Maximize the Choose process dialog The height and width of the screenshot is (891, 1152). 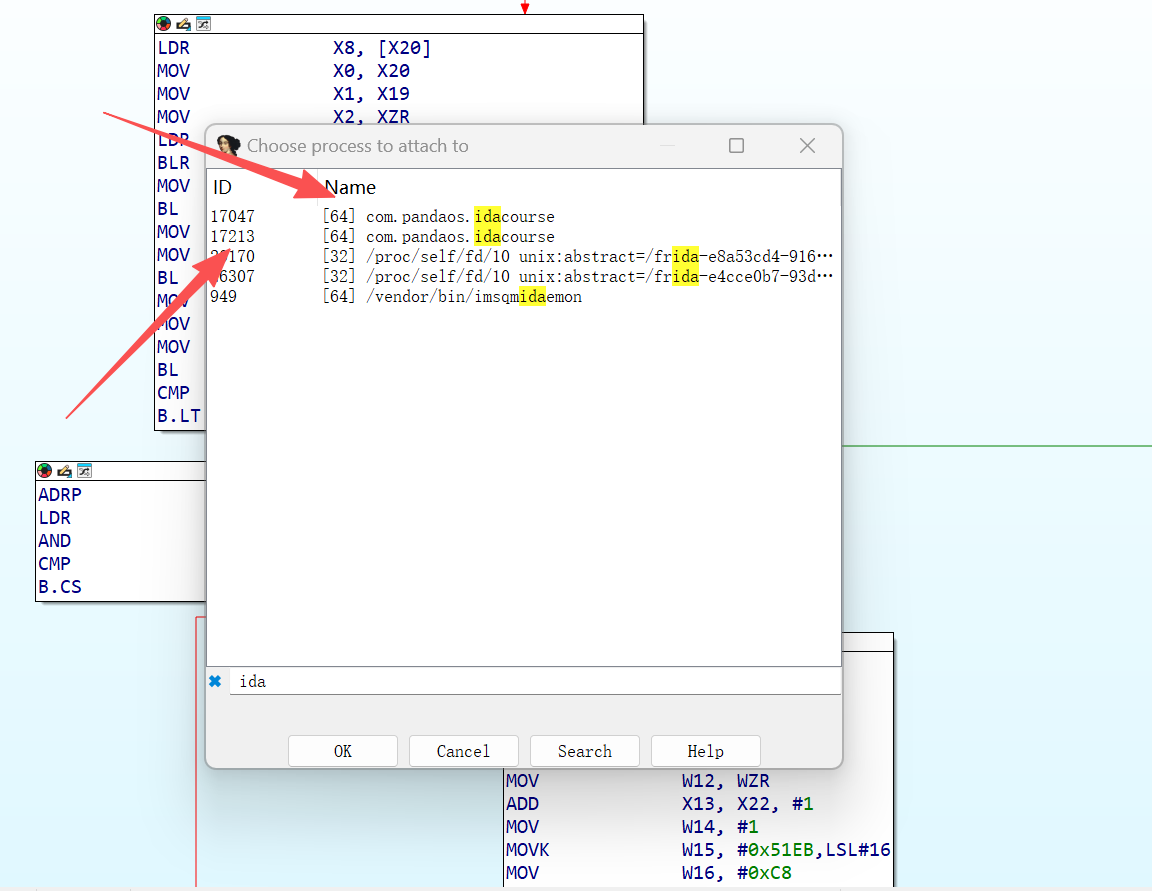pos(736,145)
